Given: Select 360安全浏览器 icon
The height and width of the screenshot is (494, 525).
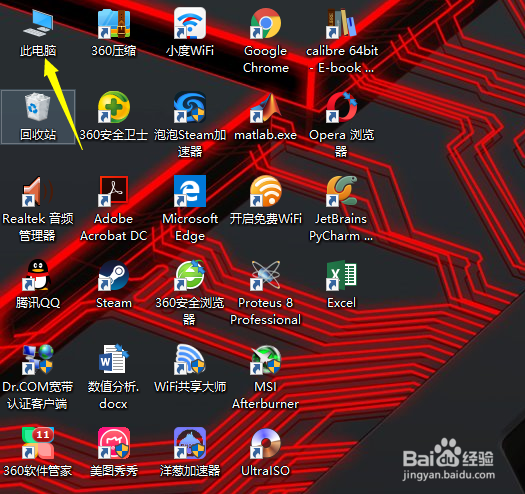Looking at the screenshot, I should 190,275.
